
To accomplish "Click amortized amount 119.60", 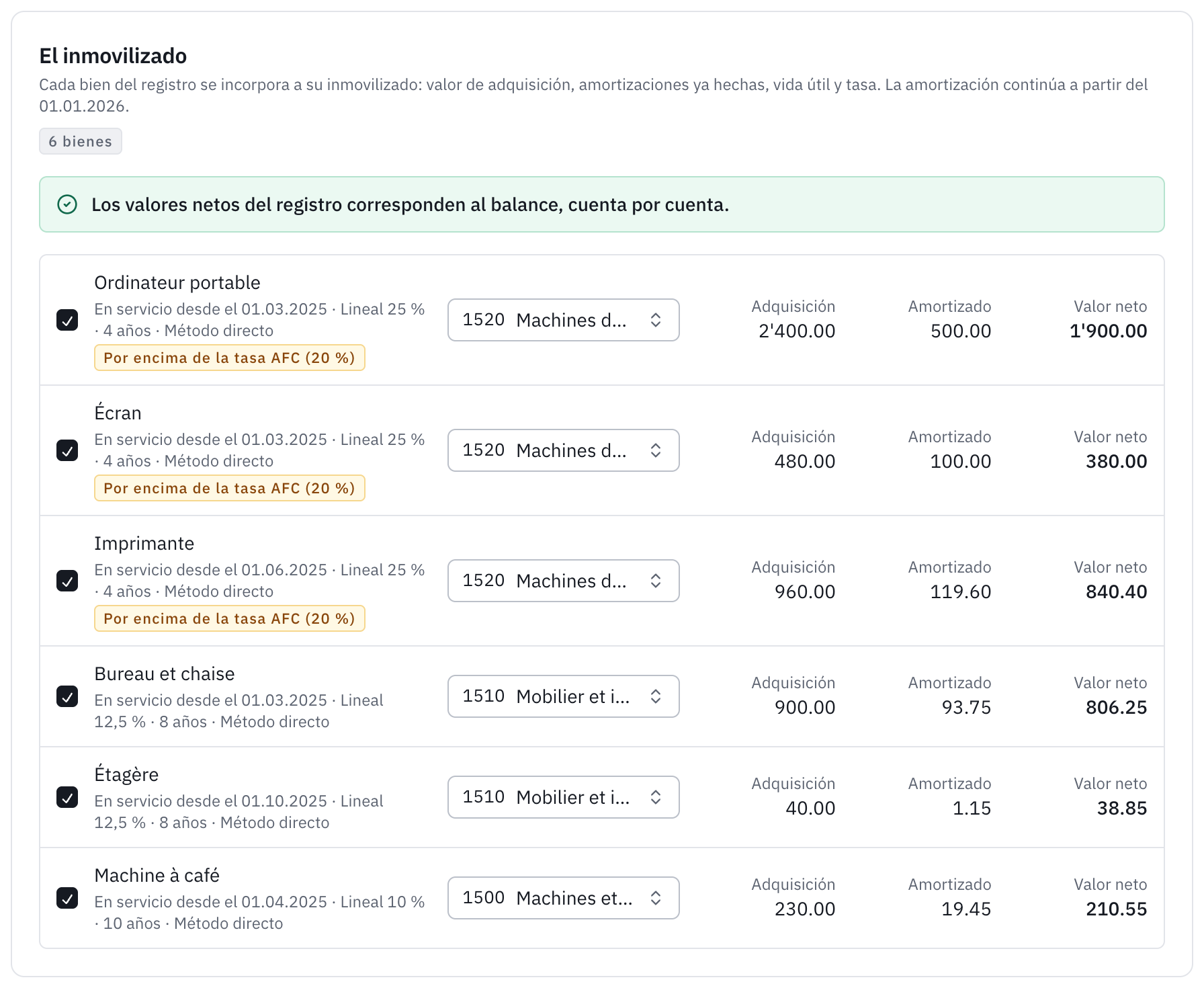I will 961,591.
